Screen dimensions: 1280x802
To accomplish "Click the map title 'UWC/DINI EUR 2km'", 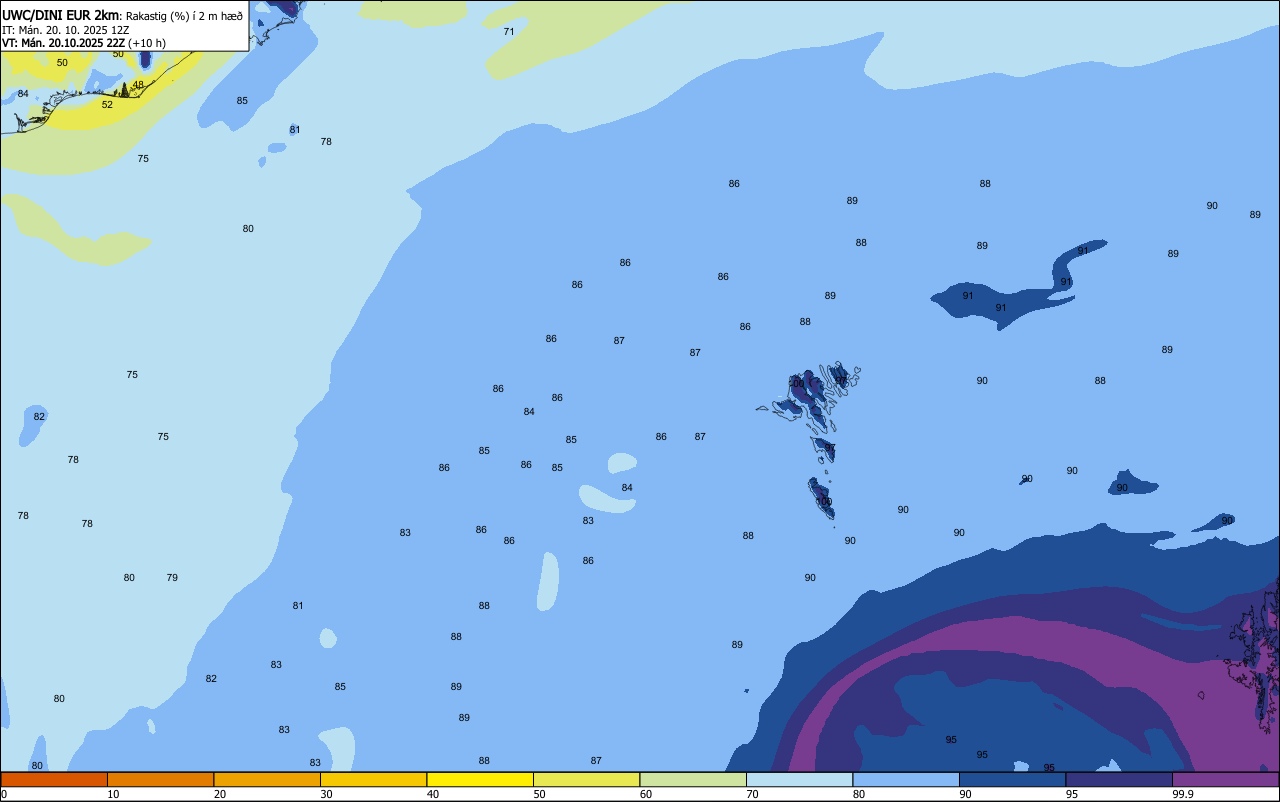I will (61, 15).
